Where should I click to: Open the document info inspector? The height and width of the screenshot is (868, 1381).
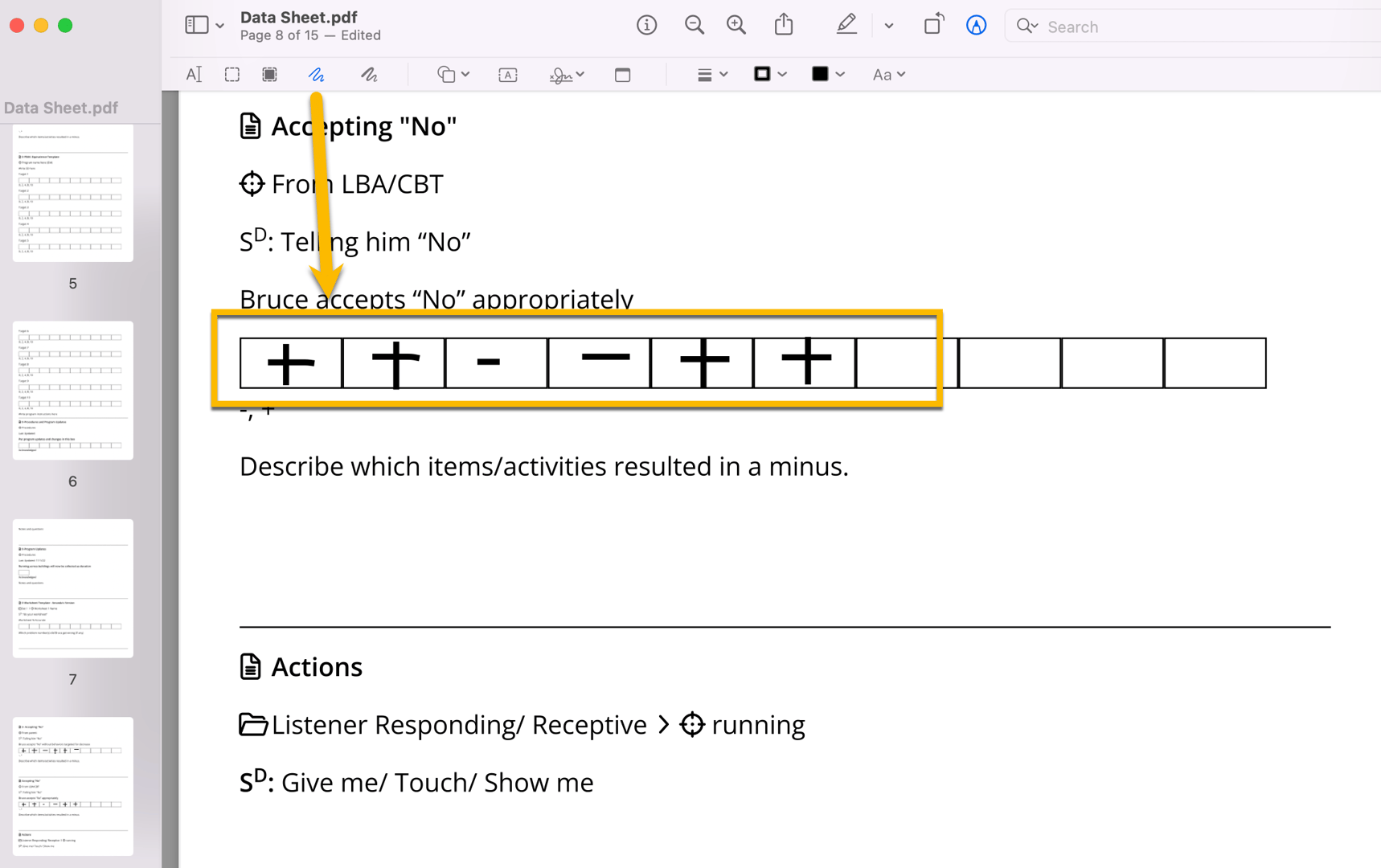(x=646, y=25)
